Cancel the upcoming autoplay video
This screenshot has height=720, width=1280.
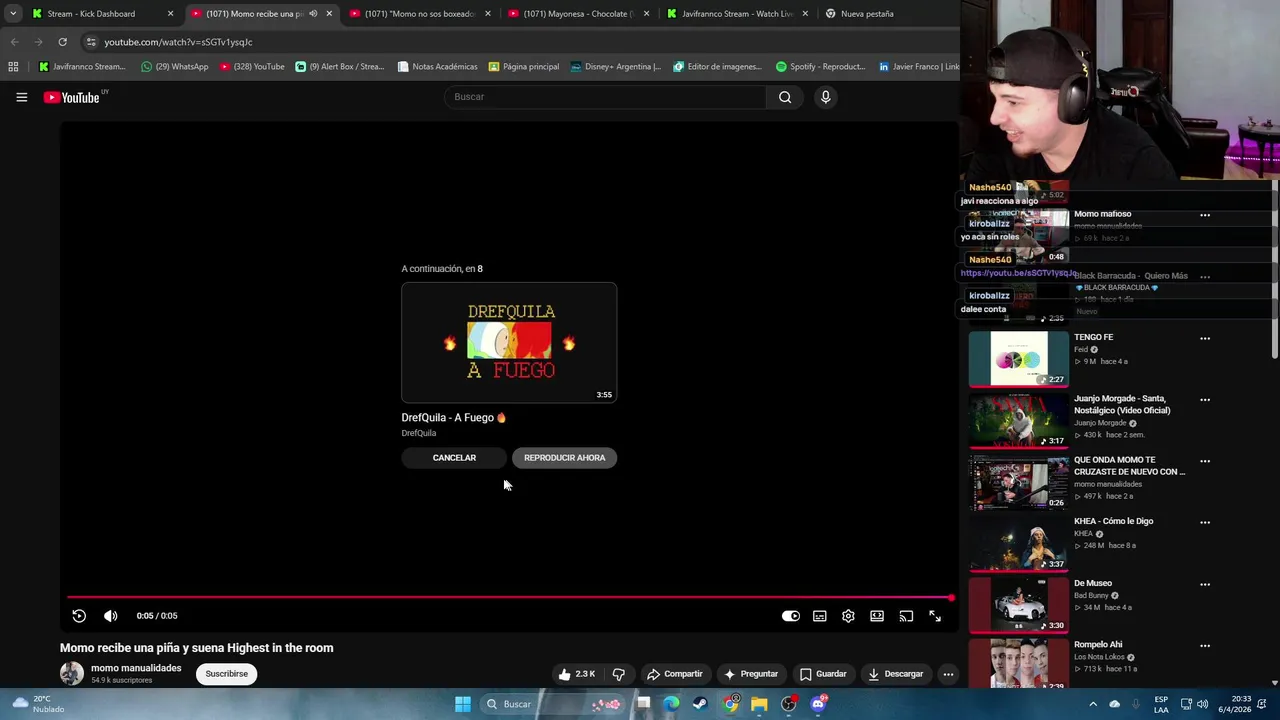pyautogui.click(x=454, y=458)
